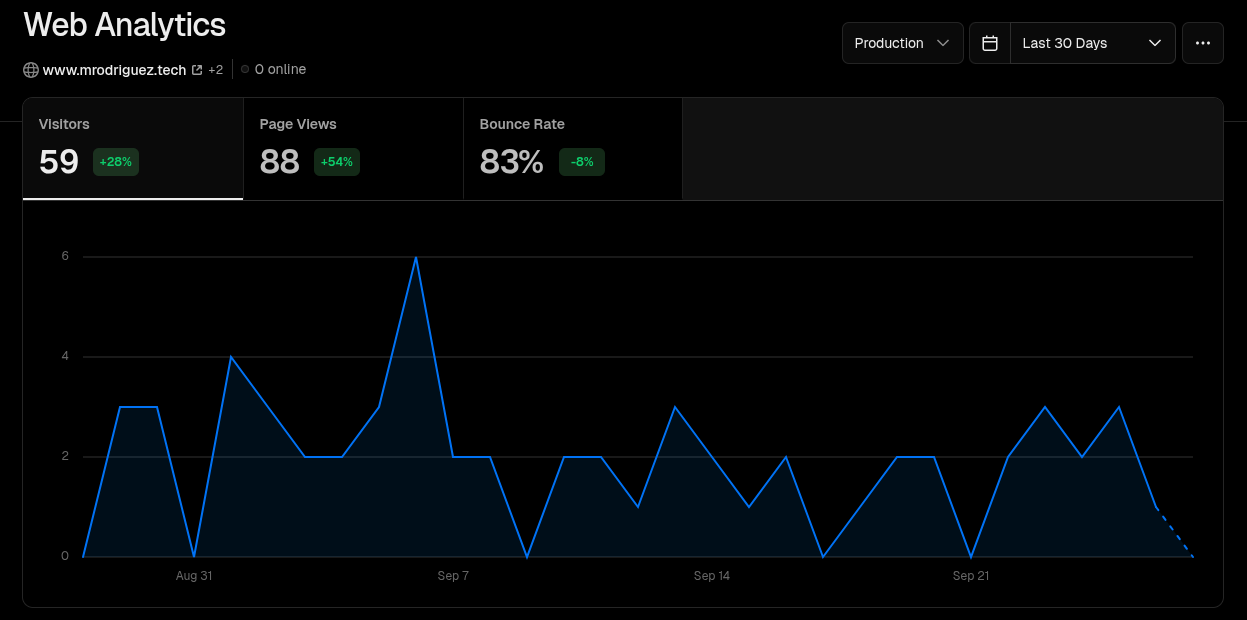Switch to the Page Views tab
The width and height of the screenshot is (1247, 620).
353,148
